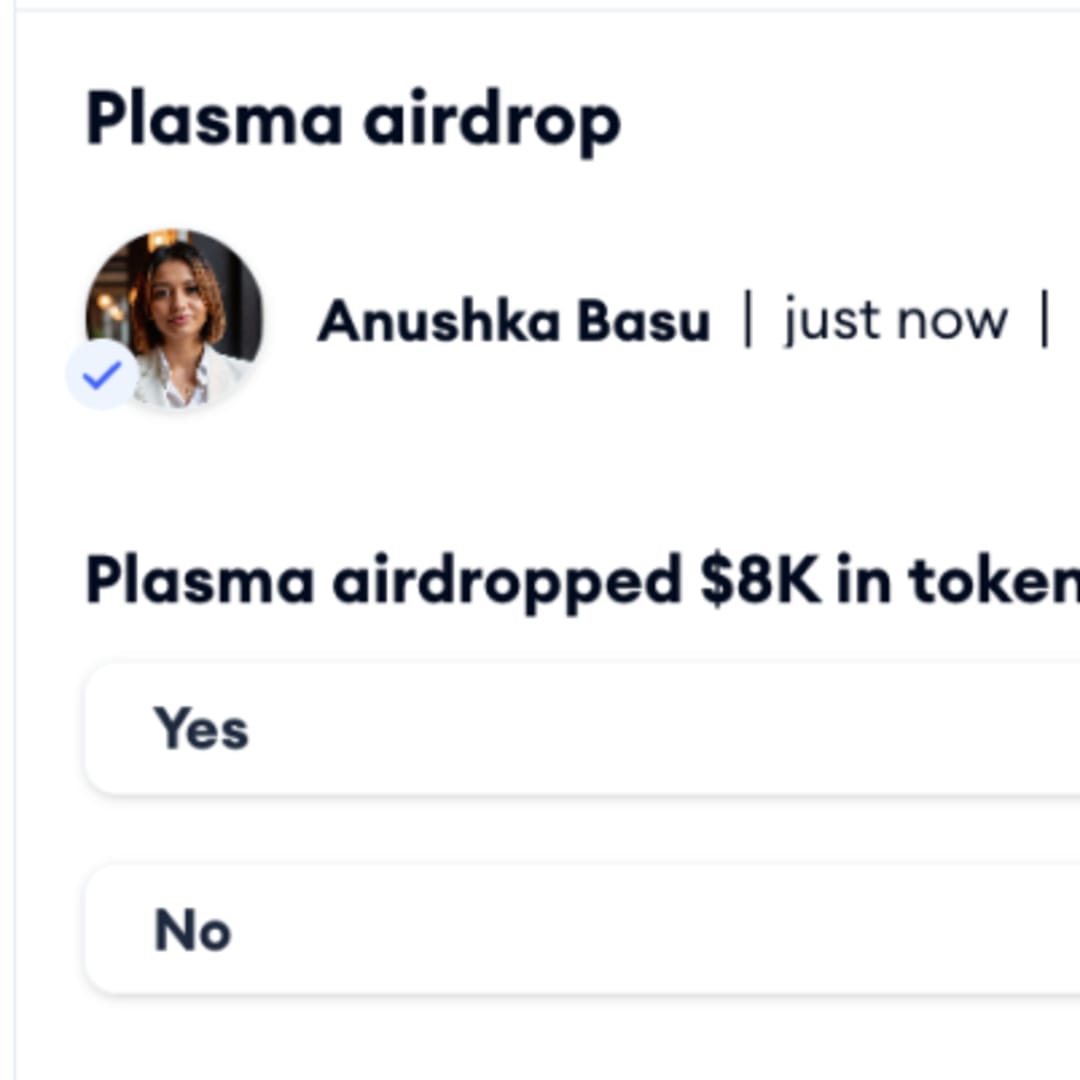Click the divider after "just now"
The image size is (1080, 1080).
pos(1045,320)
